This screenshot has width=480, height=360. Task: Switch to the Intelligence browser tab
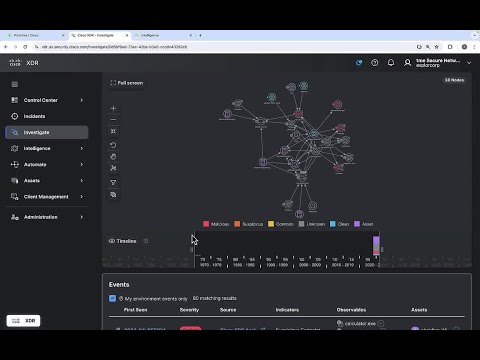coord(163,35)
